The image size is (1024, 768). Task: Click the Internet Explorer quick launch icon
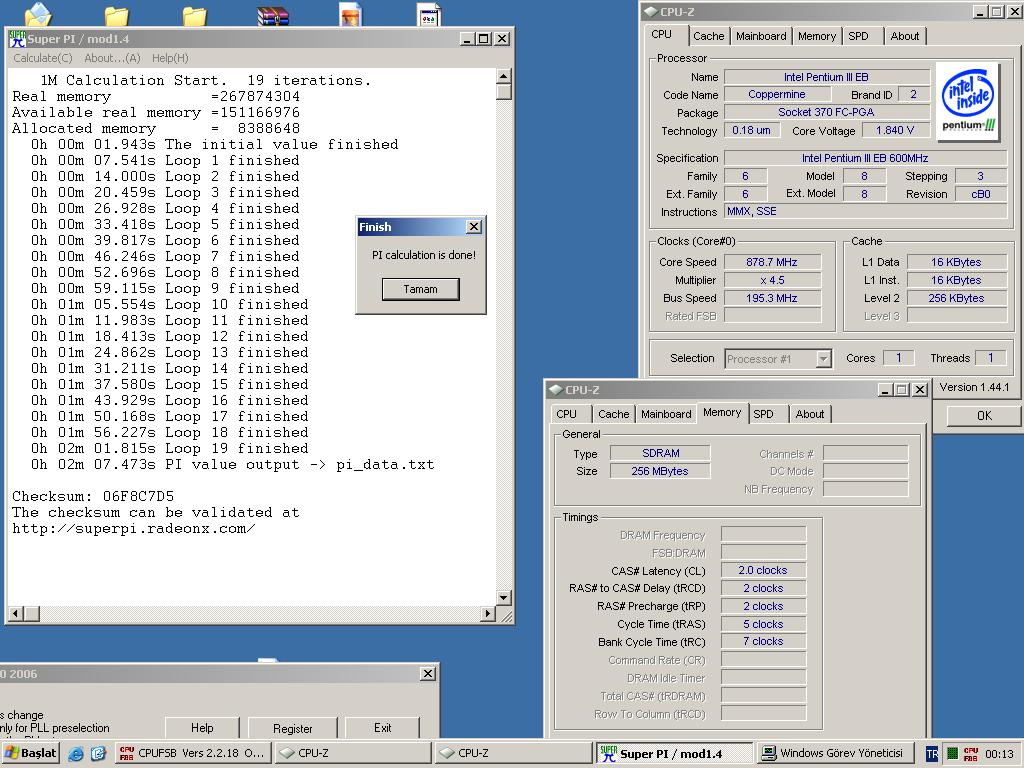pyautogui.click(x=76, y=753)
